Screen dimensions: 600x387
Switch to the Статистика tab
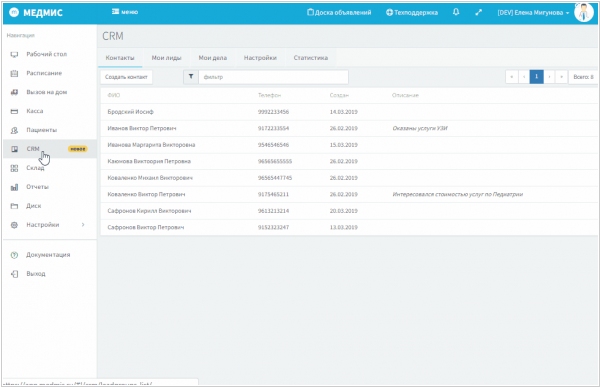[x=311, y=58]
